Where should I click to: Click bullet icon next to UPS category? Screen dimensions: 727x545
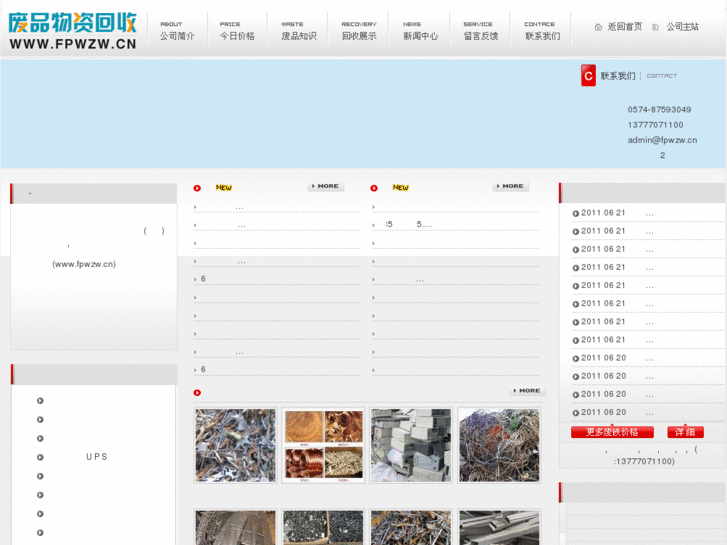(40, 457)
